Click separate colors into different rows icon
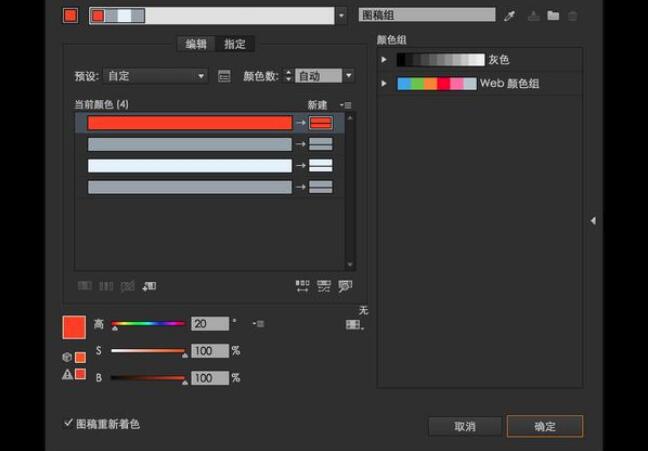This screenshot has width=648, height=451. pyautogui.click(x=106, y=286)
